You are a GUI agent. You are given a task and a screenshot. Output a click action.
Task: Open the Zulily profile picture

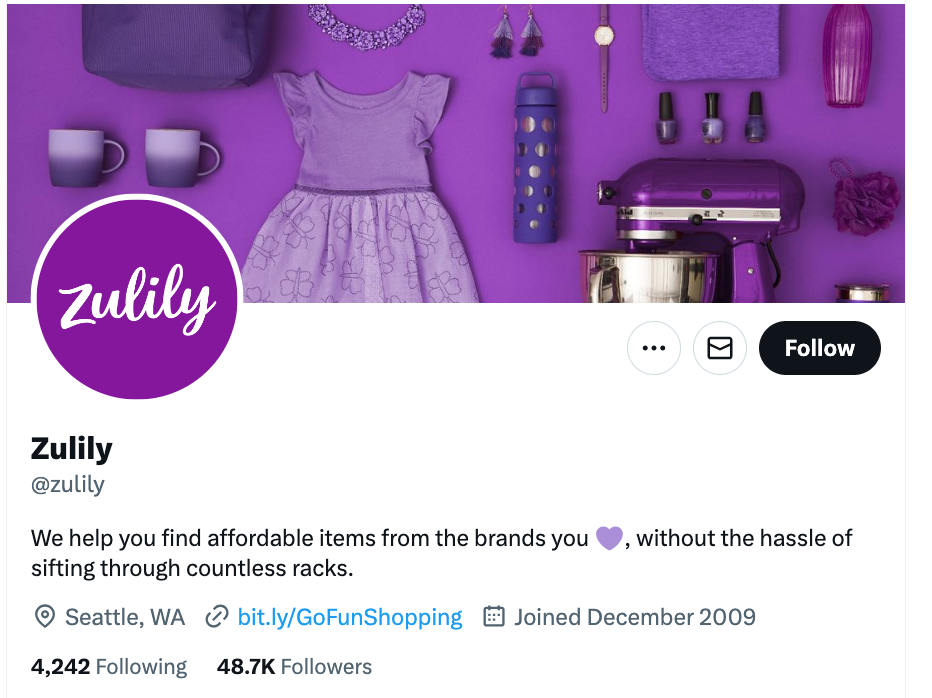click(137, 298)
